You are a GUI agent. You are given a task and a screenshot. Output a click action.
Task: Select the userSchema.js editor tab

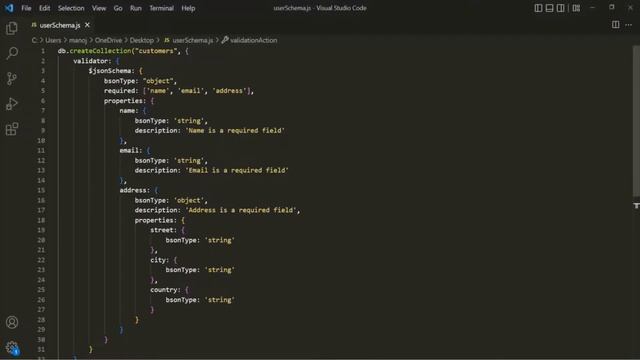point(60,25)
